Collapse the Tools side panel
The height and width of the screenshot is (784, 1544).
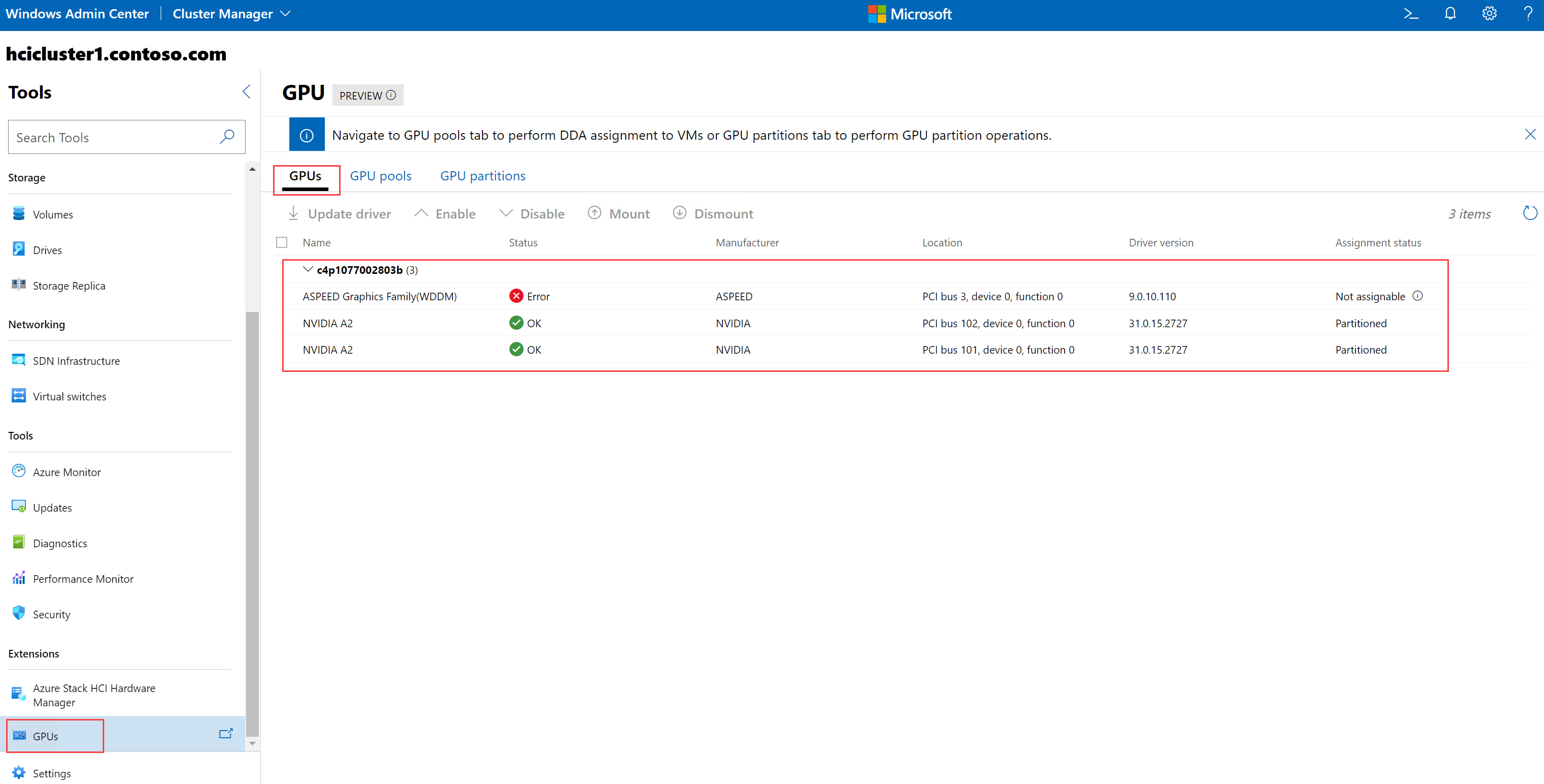[x=247, y=91]
